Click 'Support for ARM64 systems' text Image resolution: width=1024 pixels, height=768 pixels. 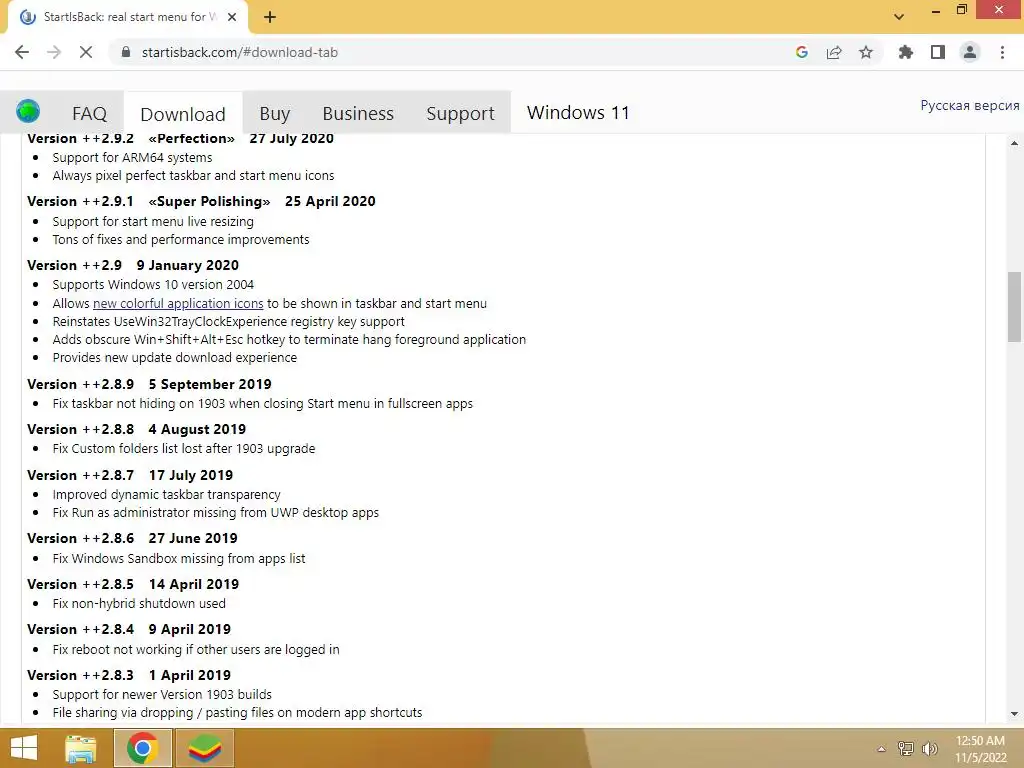pos(132,157)
